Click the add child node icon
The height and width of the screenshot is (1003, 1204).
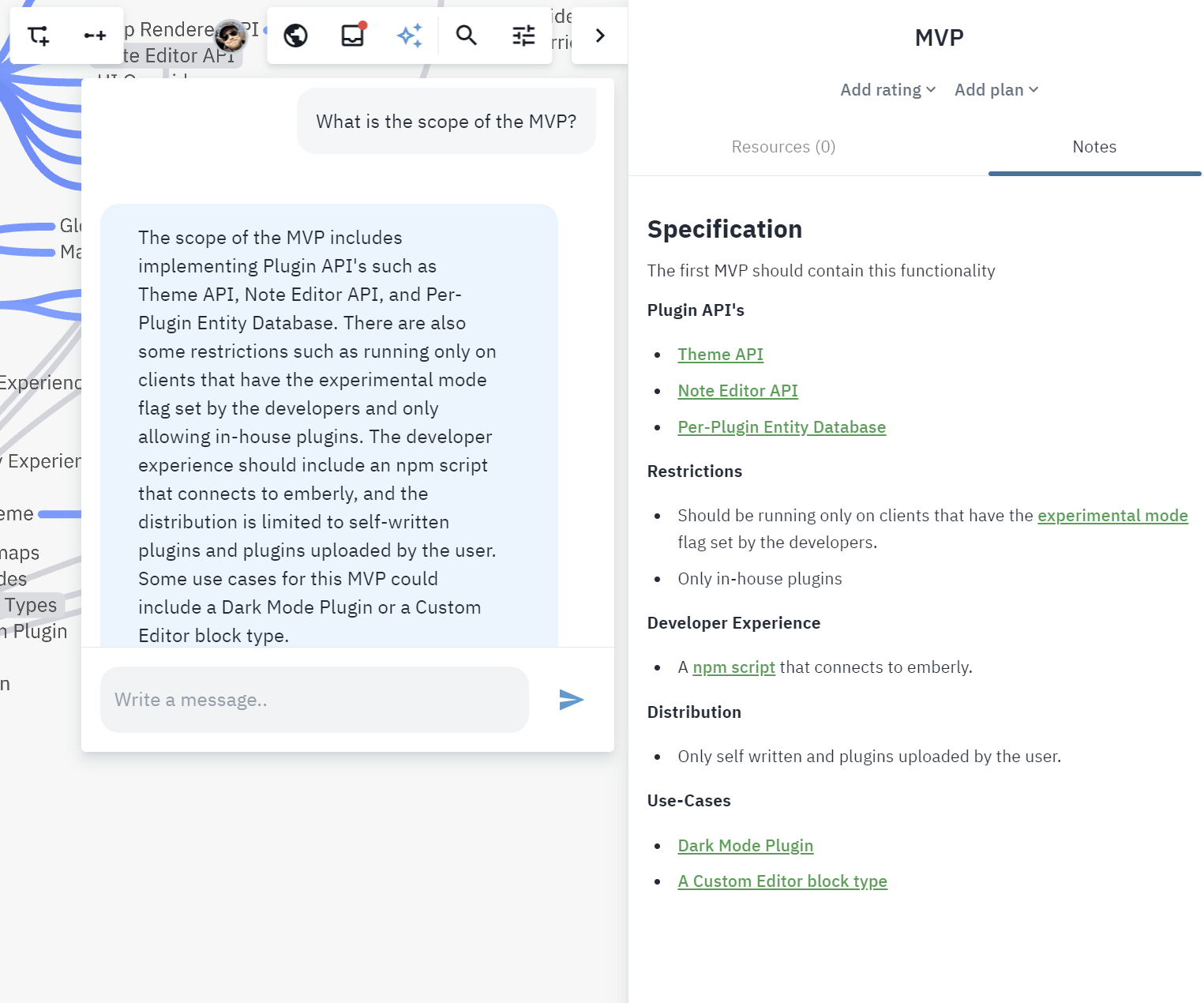(x=38, y=36)
